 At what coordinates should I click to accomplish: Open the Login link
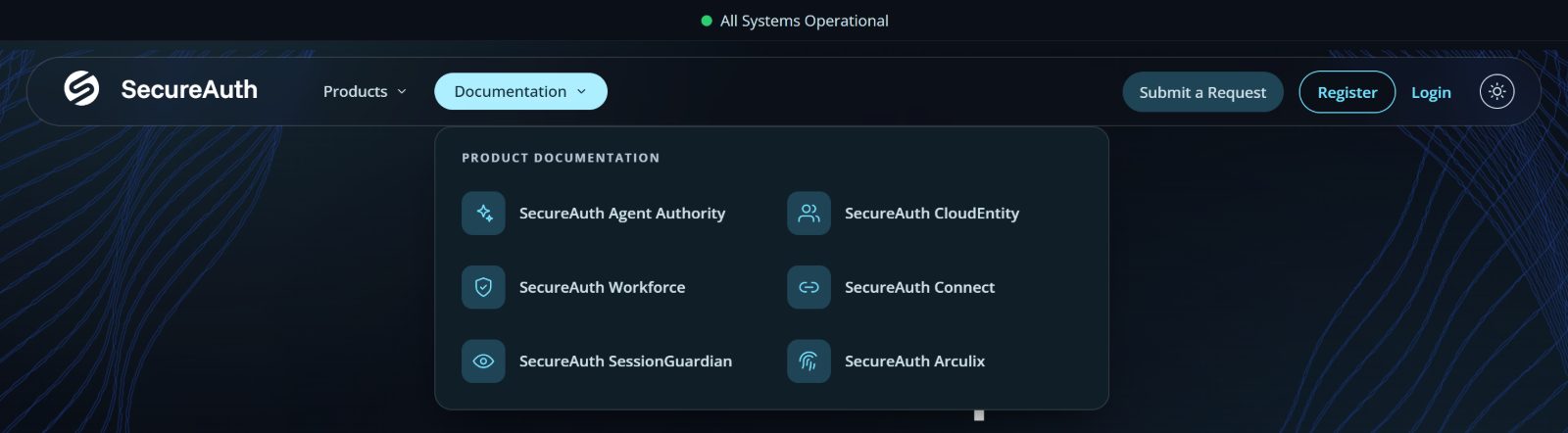[1431, 92]
